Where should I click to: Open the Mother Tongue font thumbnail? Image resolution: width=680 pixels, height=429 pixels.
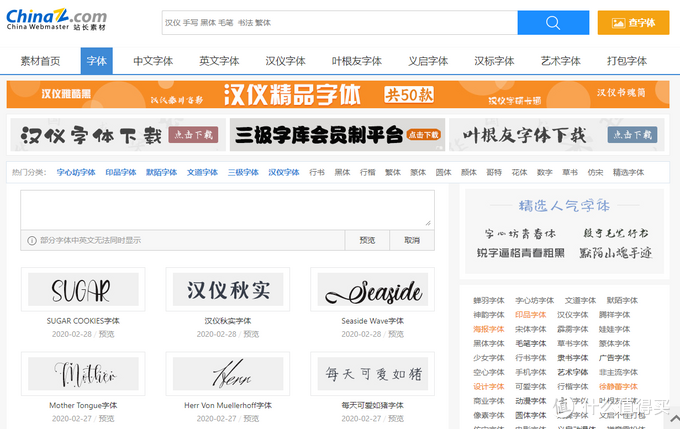click(83, 373)
